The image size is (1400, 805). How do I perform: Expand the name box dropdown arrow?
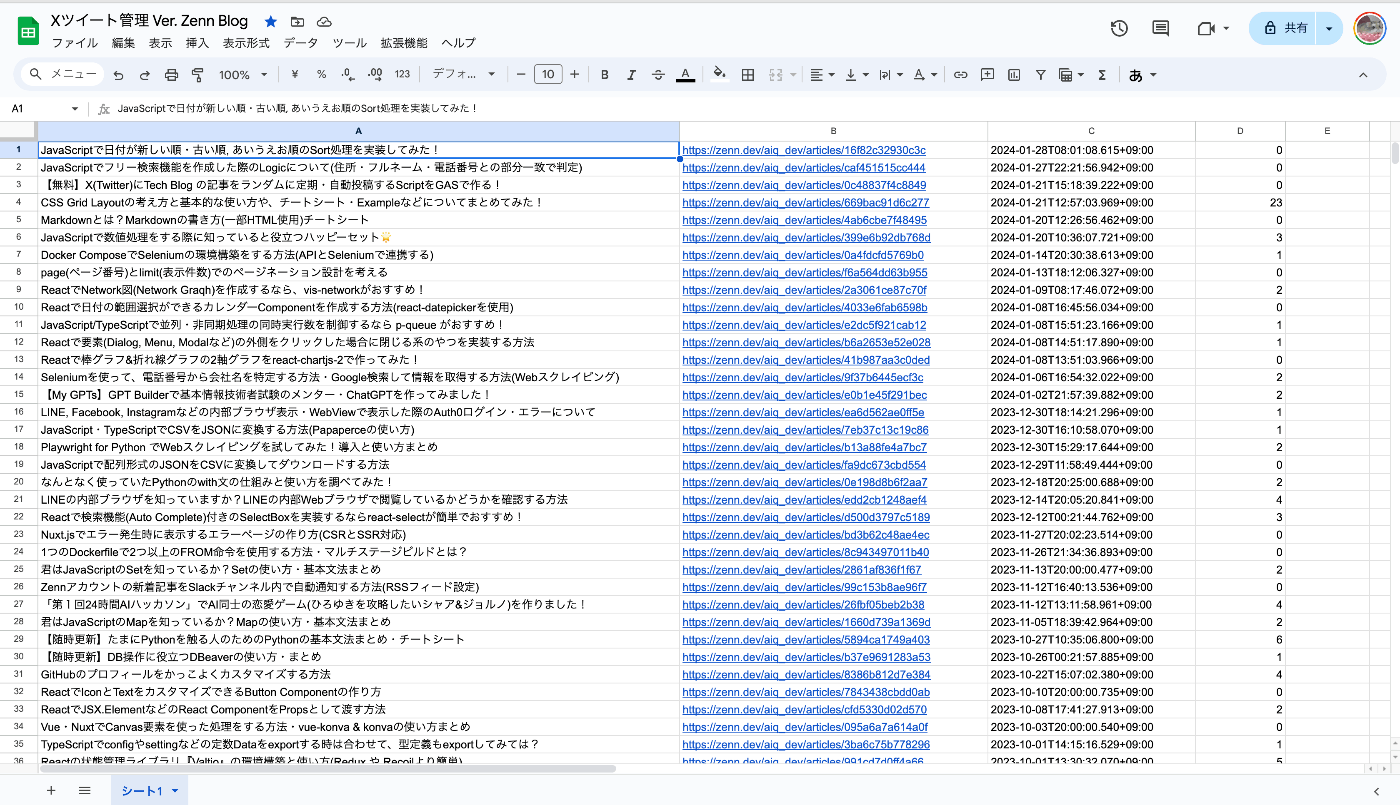(x=75, y=108)
